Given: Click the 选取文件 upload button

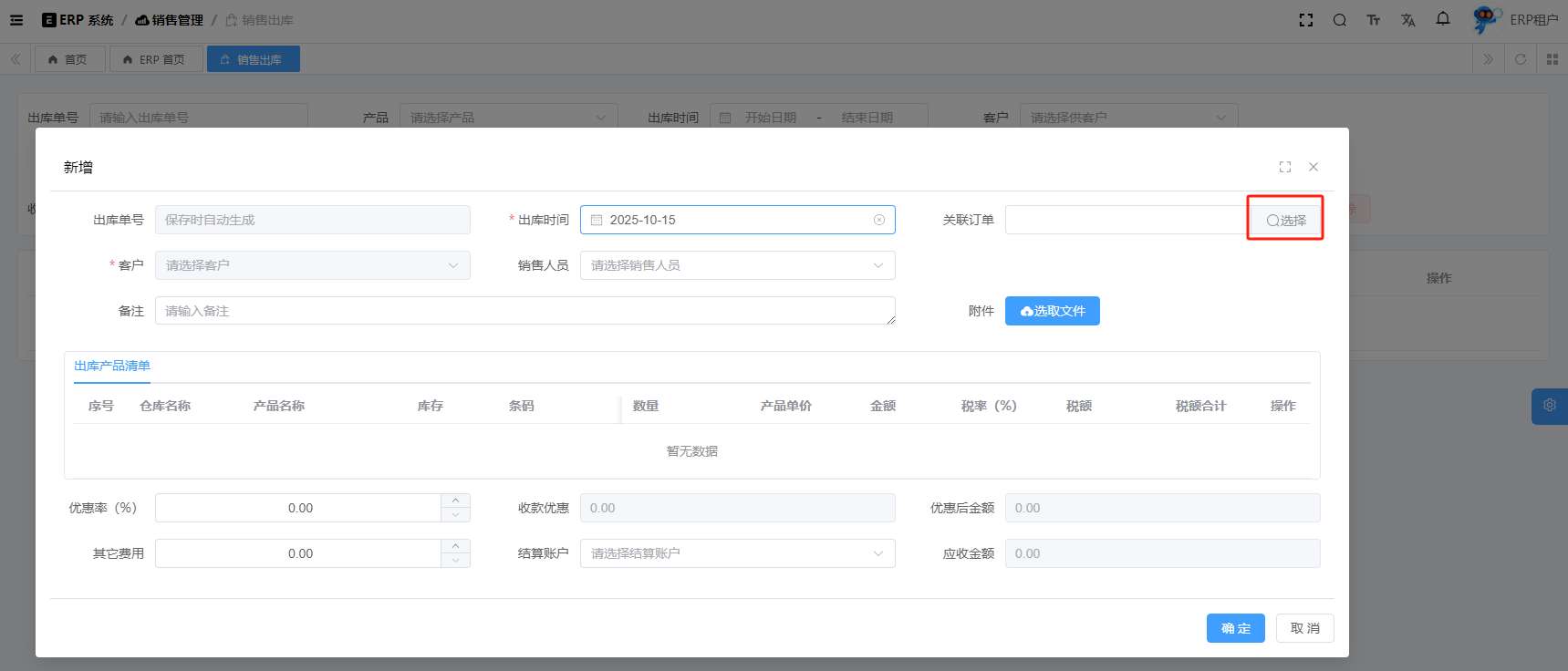Looking at the screenshot, I should pyautogui.click(x=1052, y=311).
